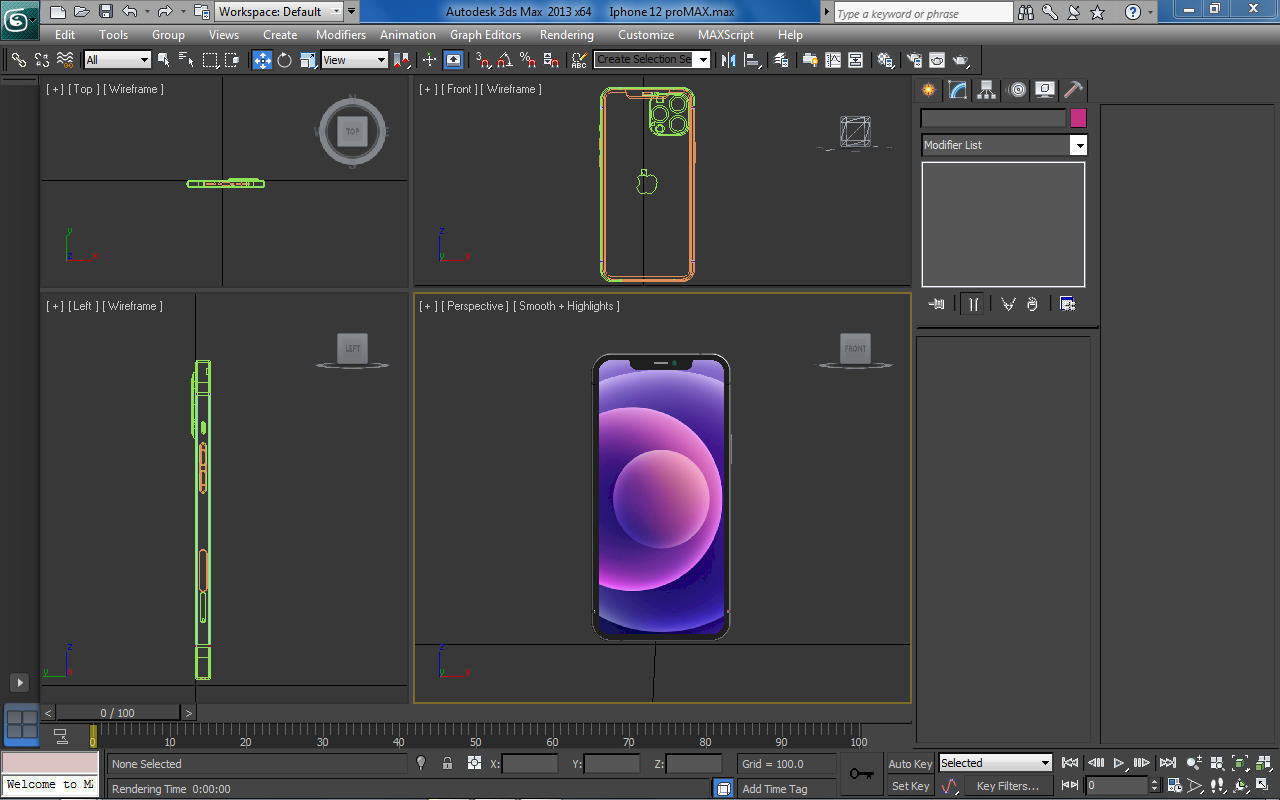
Task: Click the Mirror tool in the toolbar
Action: (x=728, y=60)
